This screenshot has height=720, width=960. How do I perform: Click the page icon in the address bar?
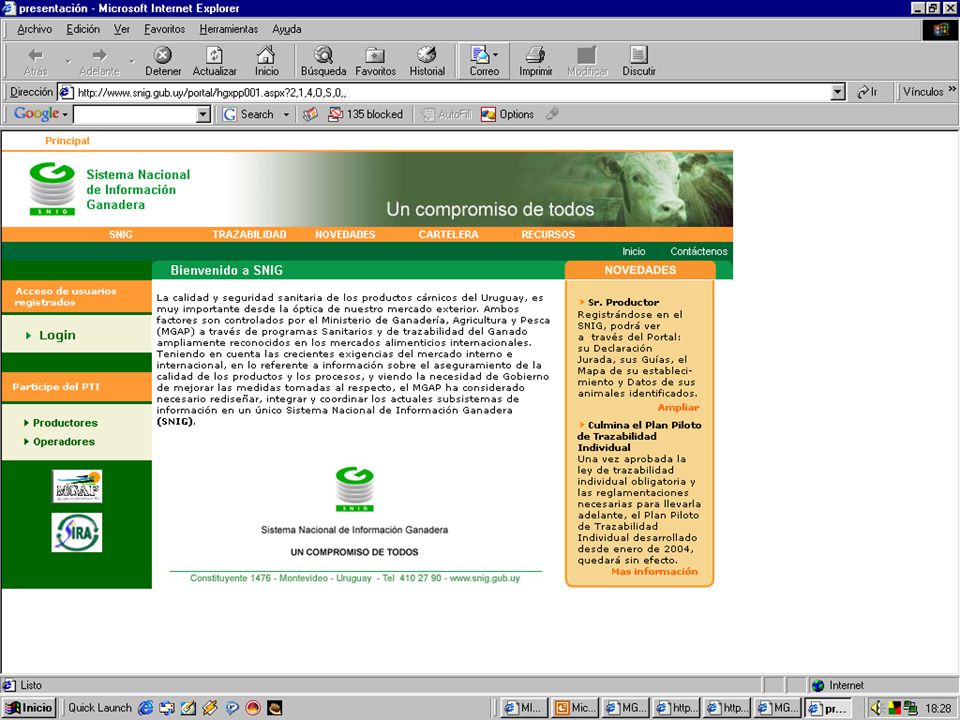point(66,92)
